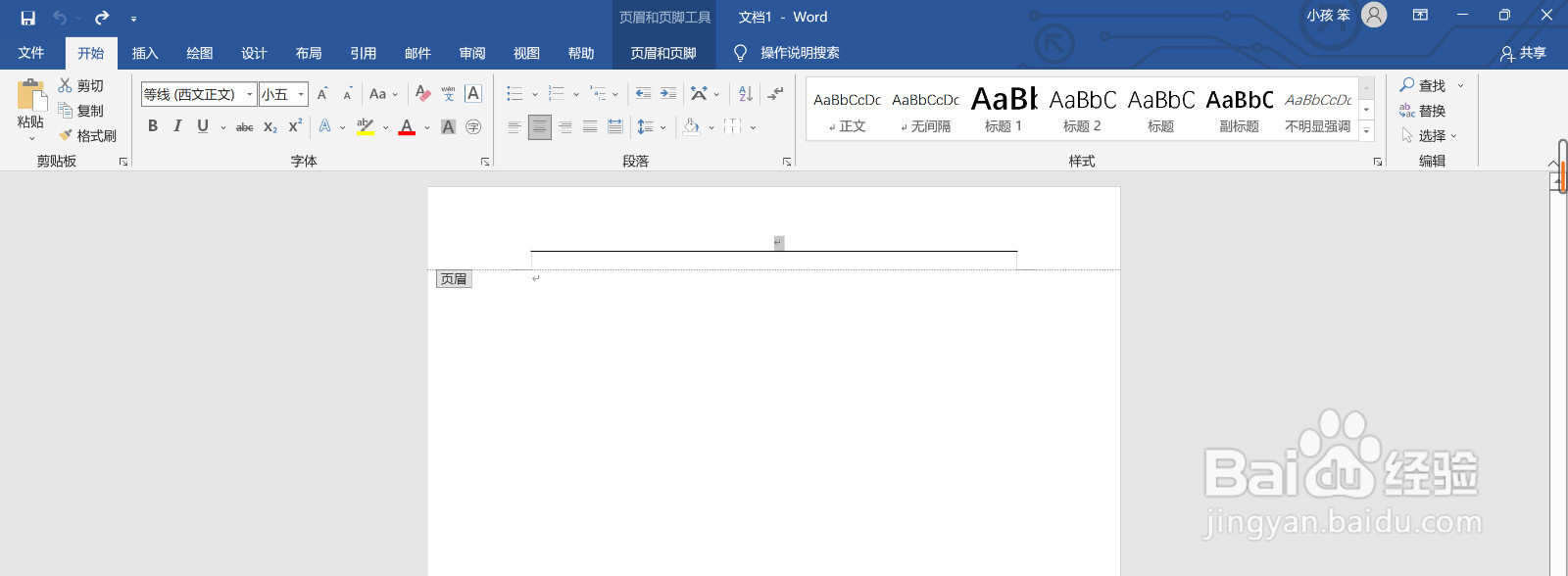Open the font size dropdown 小五
Screen dimensions: 1568x576
coord(301,94)
